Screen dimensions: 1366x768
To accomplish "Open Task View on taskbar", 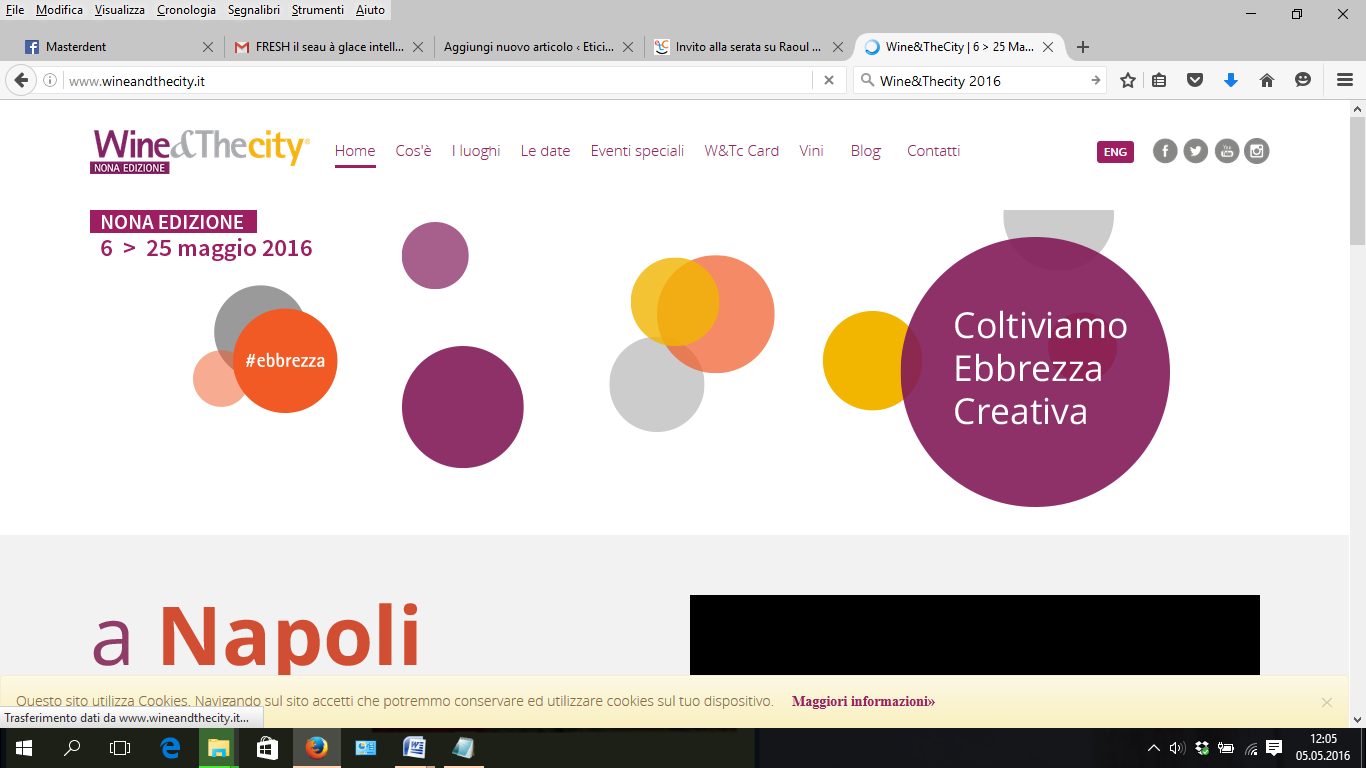I will click(x=120, y=748).
